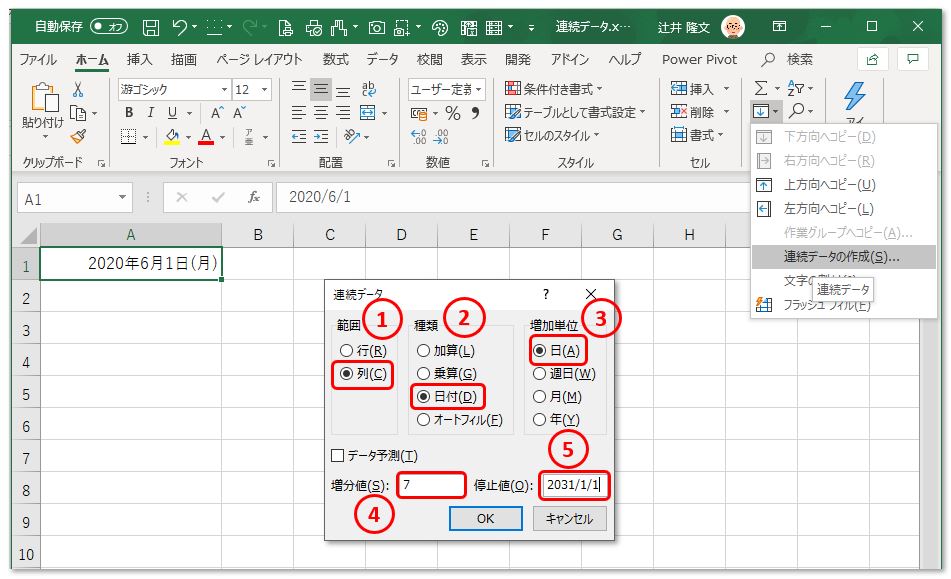This screenshot has width=951, height=579.
Task: Increase decimal places
Action: [x=418, y=137]
